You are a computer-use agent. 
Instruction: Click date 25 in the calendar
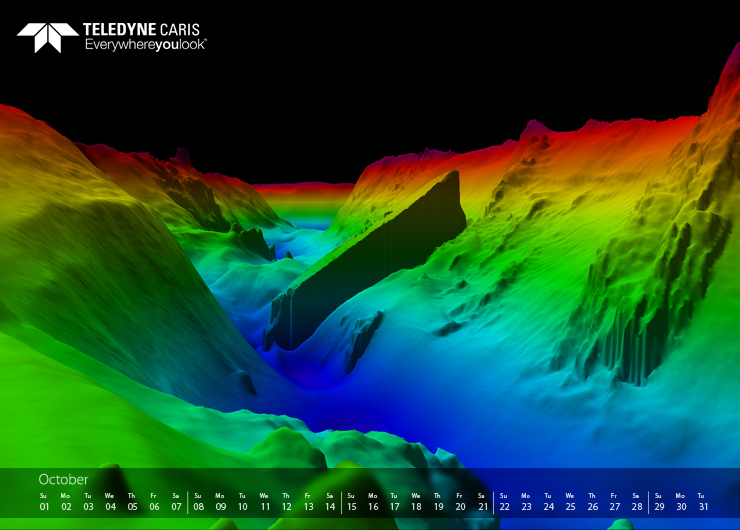(571, 506)
